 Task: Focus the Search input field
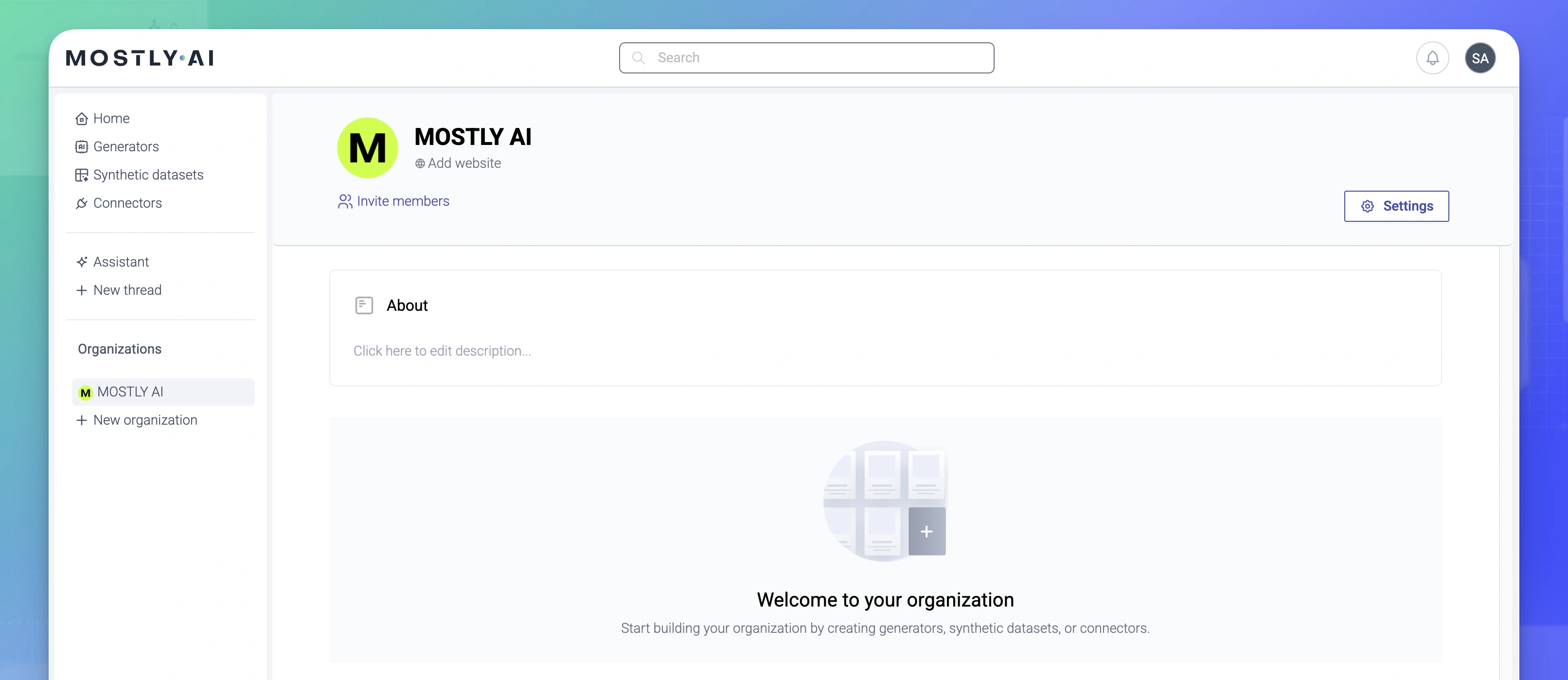806,58
